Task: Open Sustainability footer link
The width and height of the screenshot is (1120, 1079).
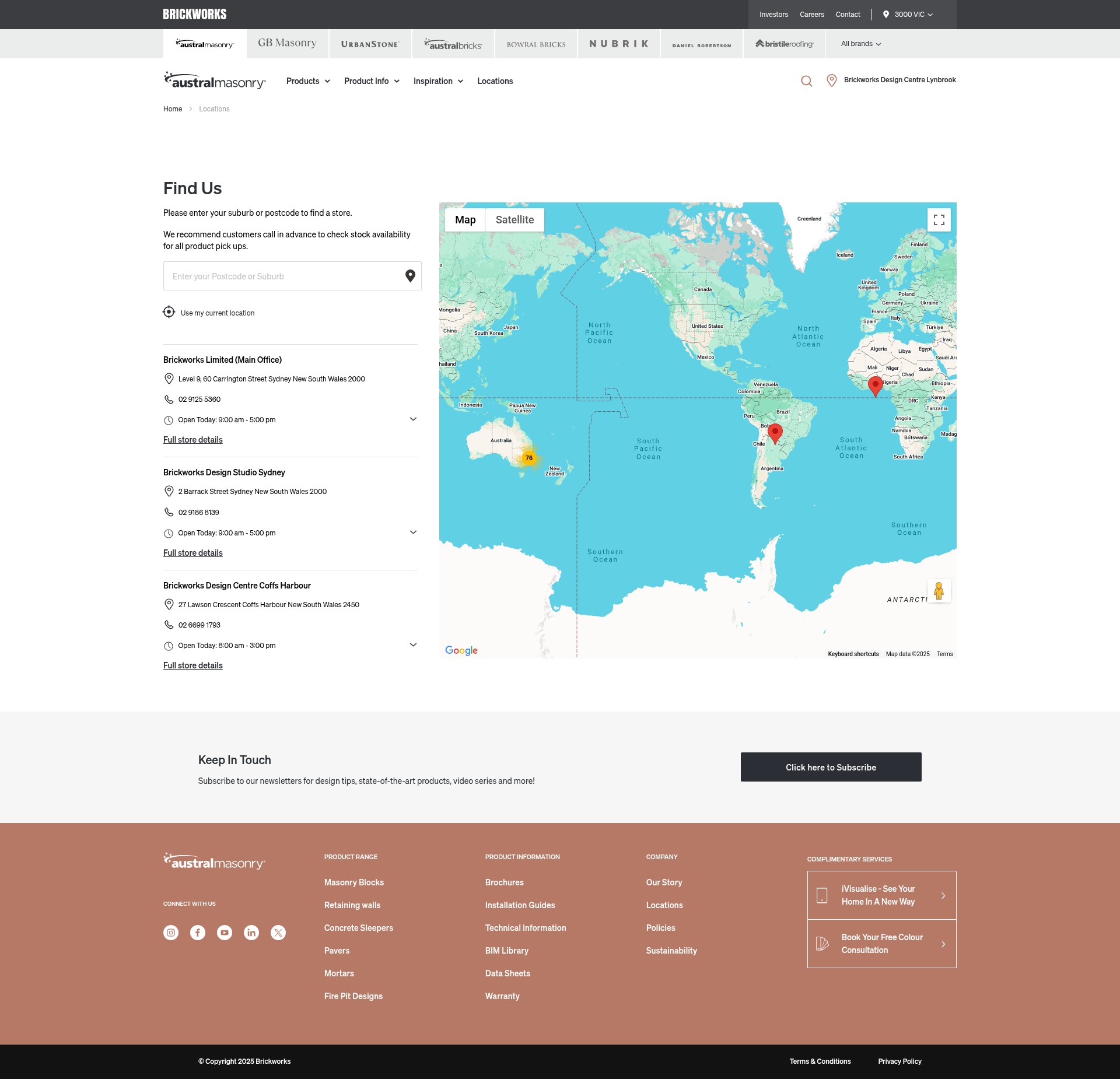Action: pyautogui.click(x=671, y=951)
